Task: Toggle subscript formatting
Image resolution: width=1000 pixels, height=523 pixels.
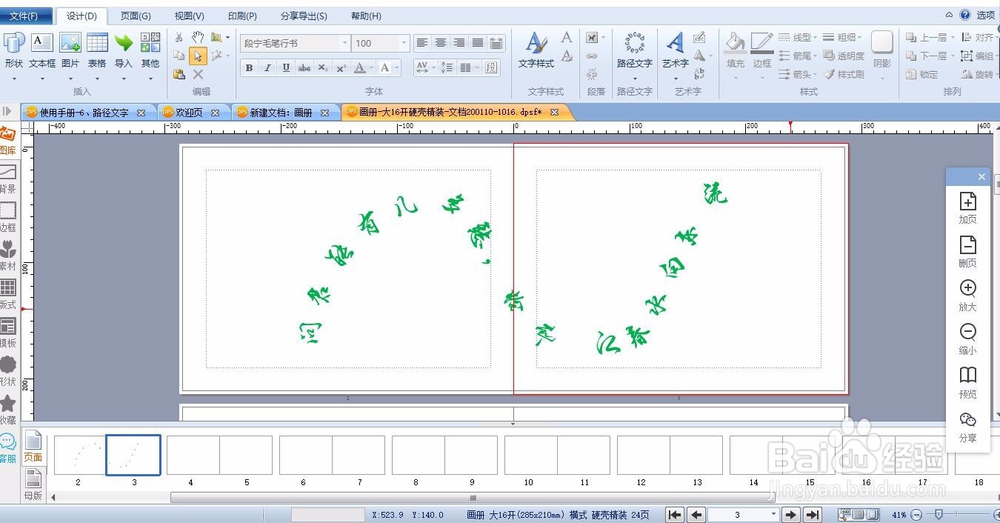Action: 323,68
